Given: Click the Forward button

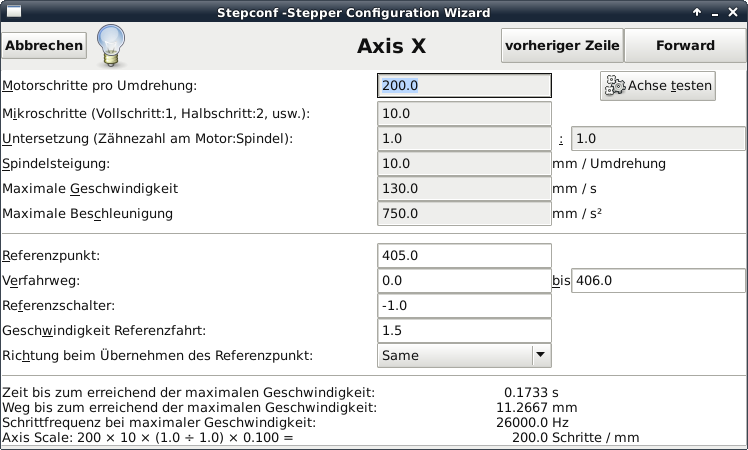Looking at the screenshot, I should tap(685, 45).
